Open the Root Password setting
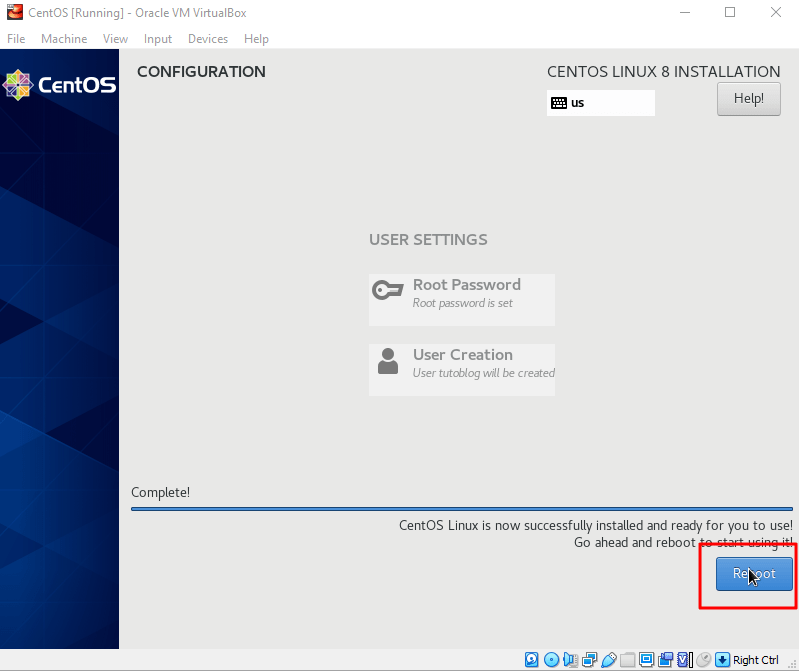 click(x=462, y=300)
